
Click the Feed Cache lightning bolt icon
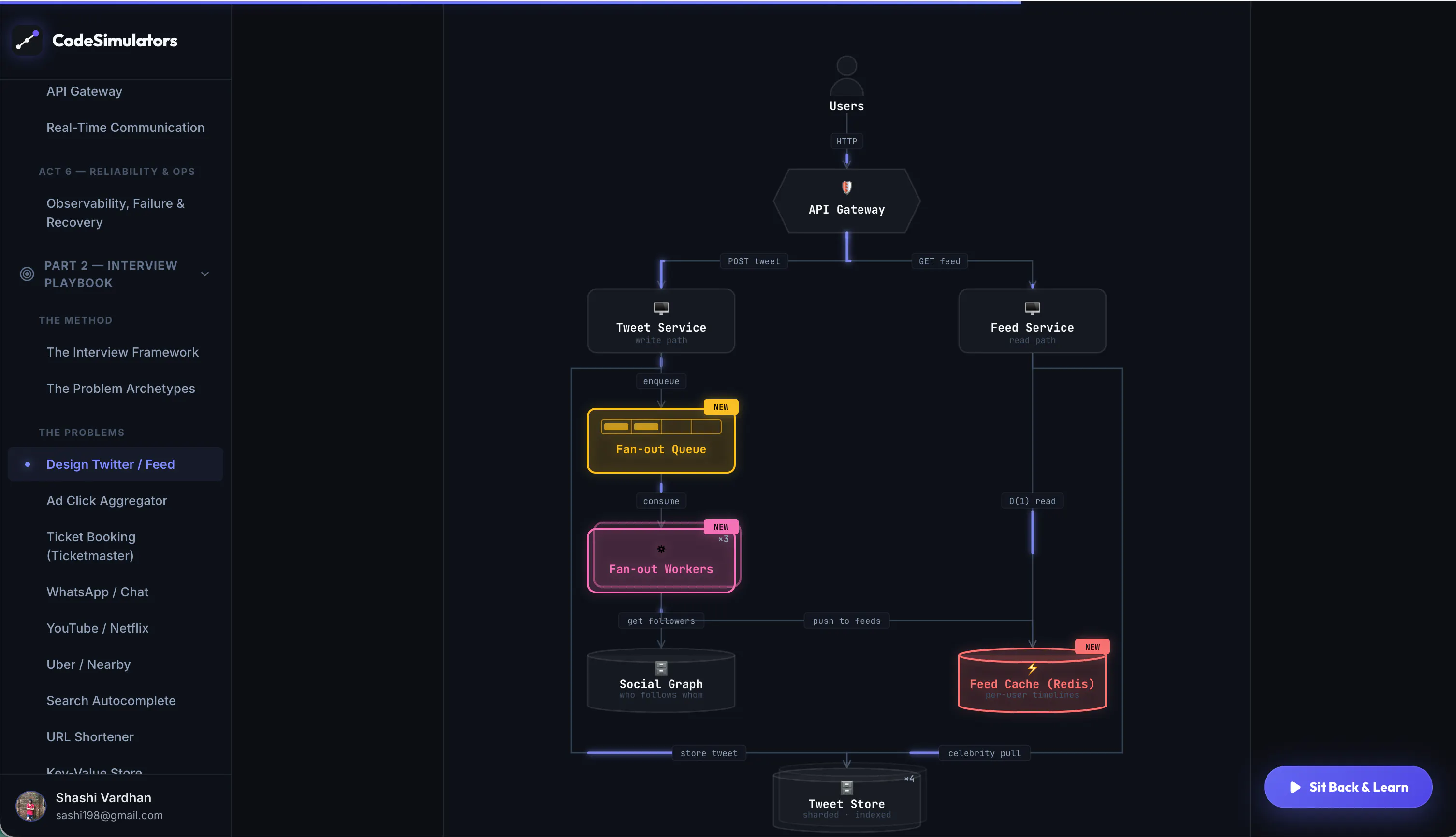(x=1032, y=668)
